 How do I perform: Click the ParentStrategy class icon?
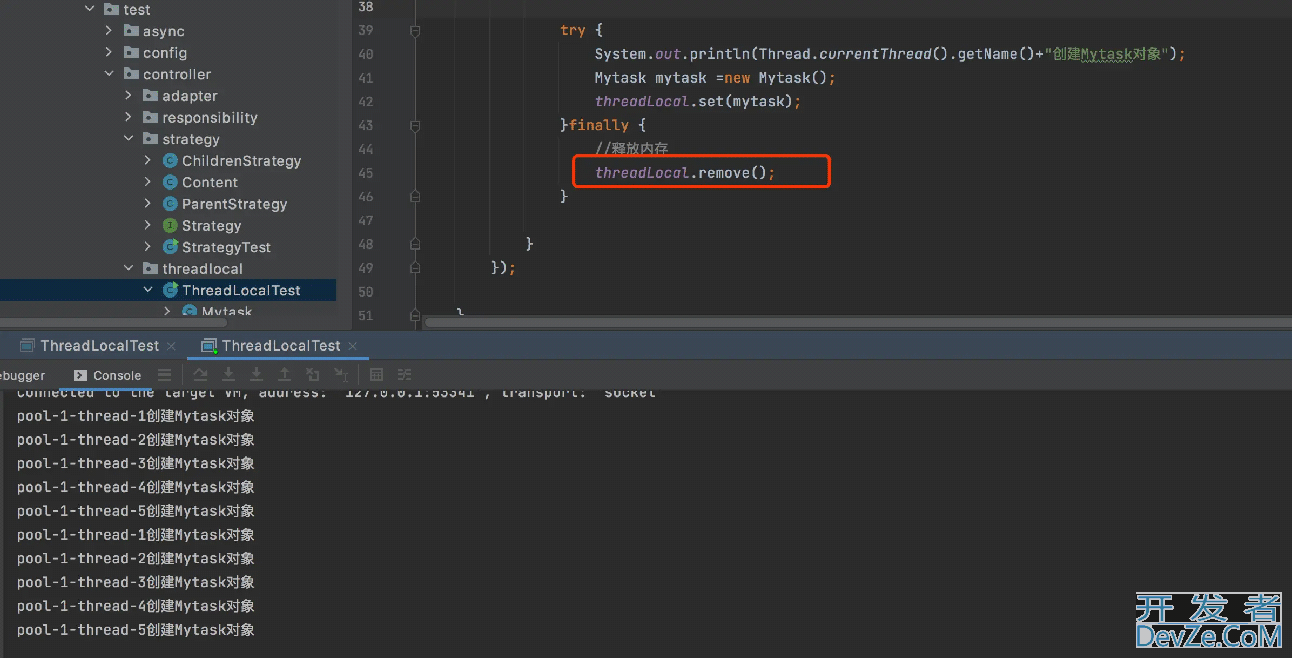170,204
